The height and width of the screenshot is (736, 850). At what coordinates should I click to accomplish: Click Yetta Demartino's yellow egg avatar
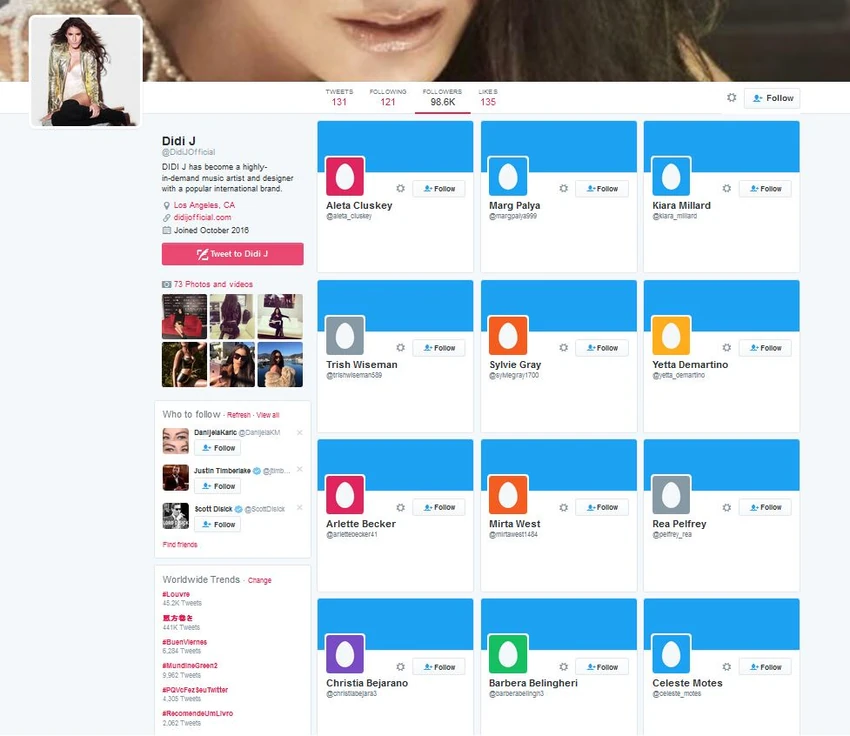(671, 335)
